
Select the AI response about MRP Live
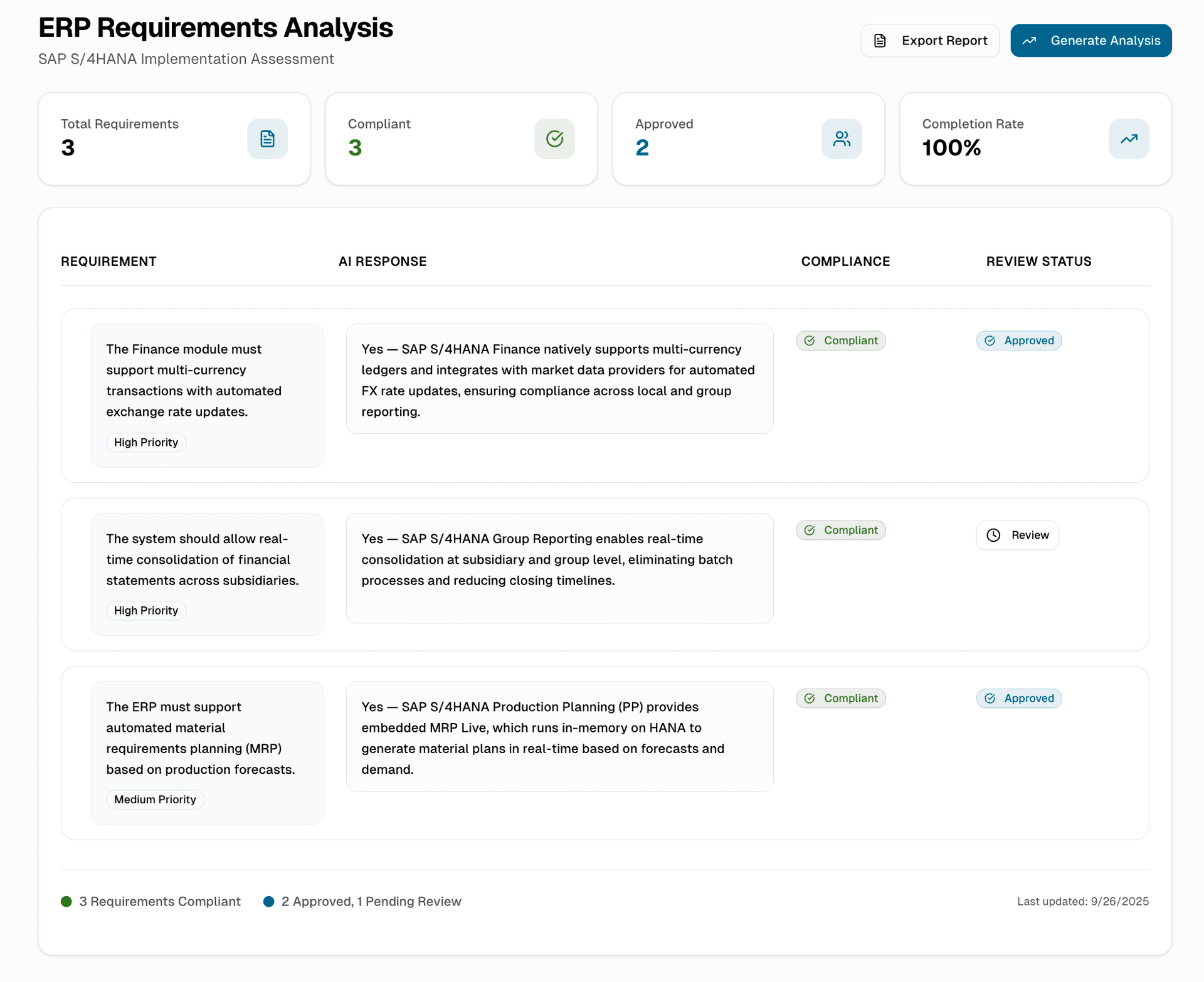pos(559,737)
